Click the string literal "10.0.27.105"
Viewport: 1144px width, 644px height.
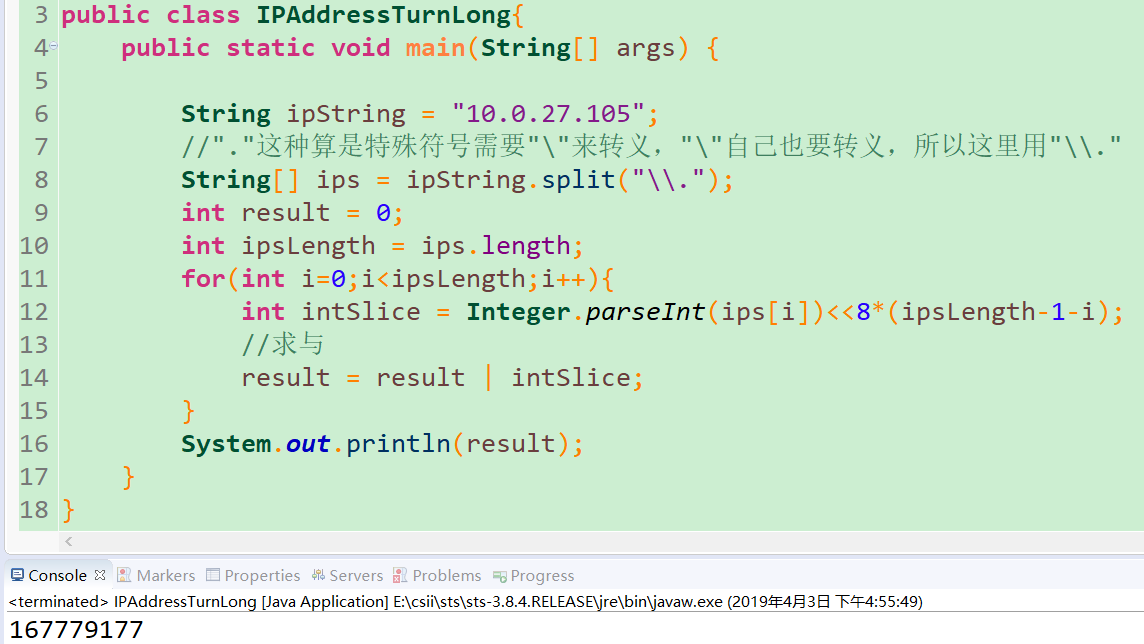click(548, 114)
